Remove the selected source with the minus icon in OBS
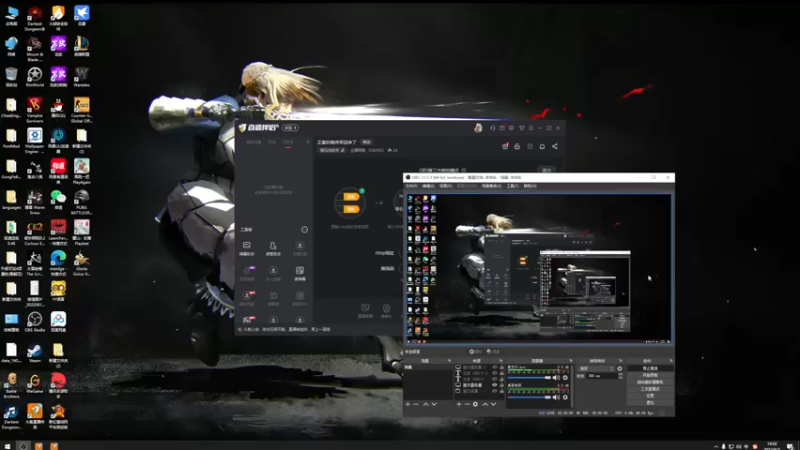The height and width of the screenshot is (450, 800). click(467, 404)
